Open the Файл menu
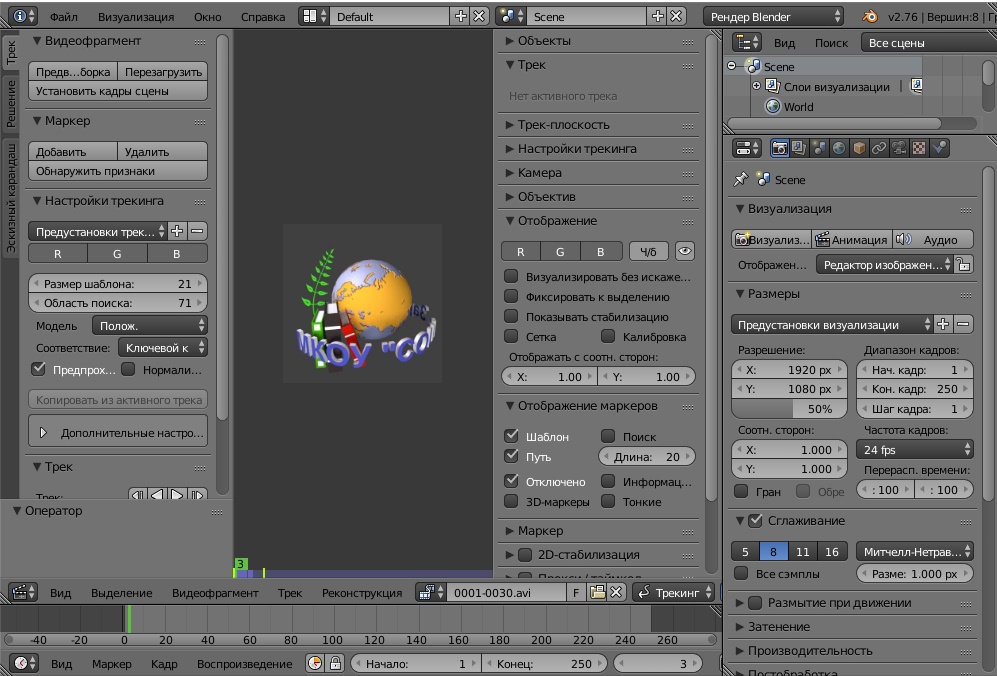The height and width of the screenshot is (676, 997). pyautogui.click(x=64, y=17)
